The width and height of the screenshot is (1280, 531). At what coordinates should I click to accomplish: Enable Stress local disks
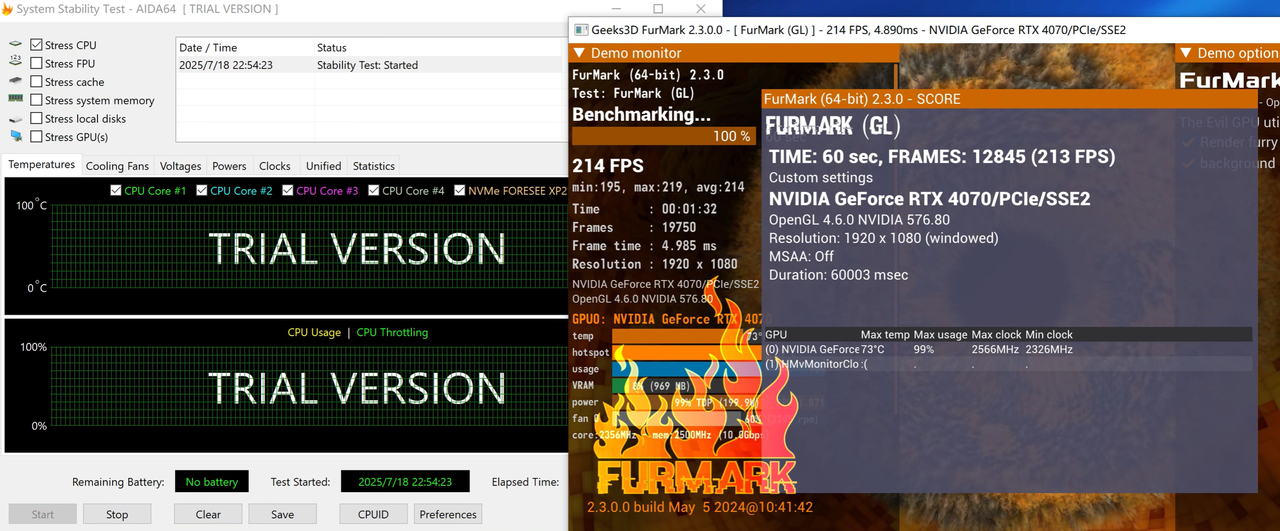[x=37, y=118]
